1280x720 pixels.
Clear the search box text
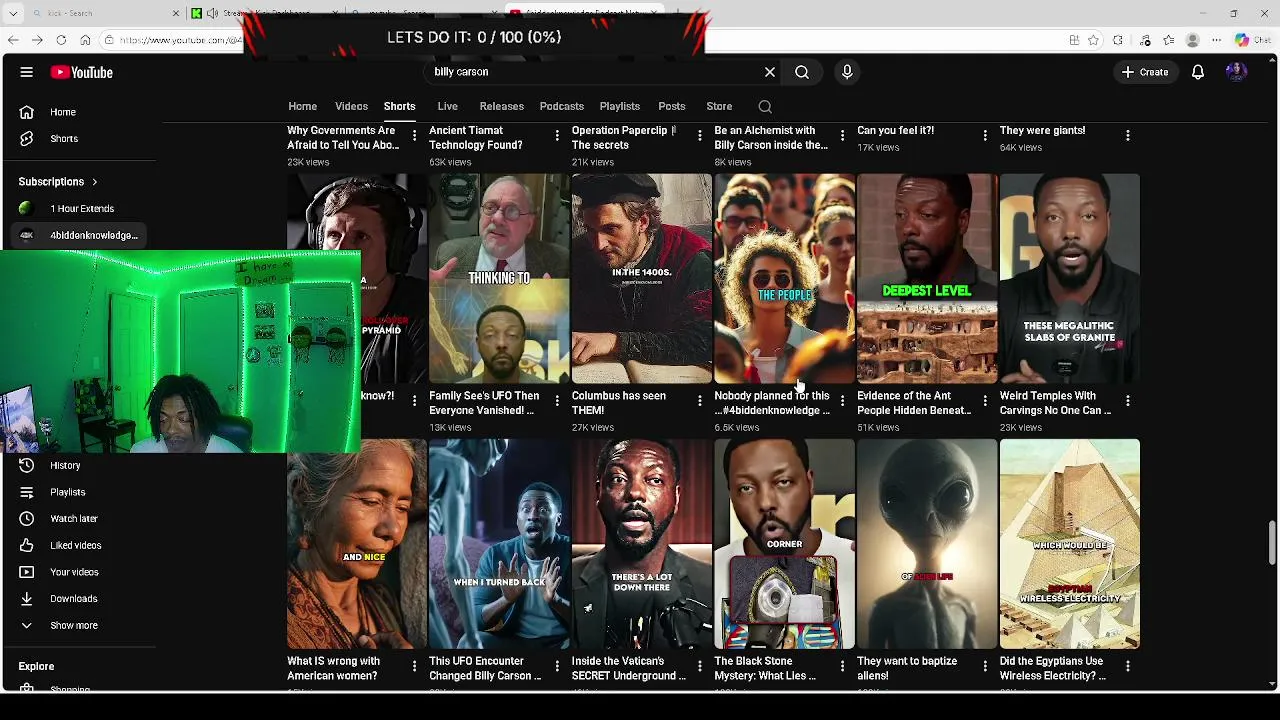click(x=770, y=72)
